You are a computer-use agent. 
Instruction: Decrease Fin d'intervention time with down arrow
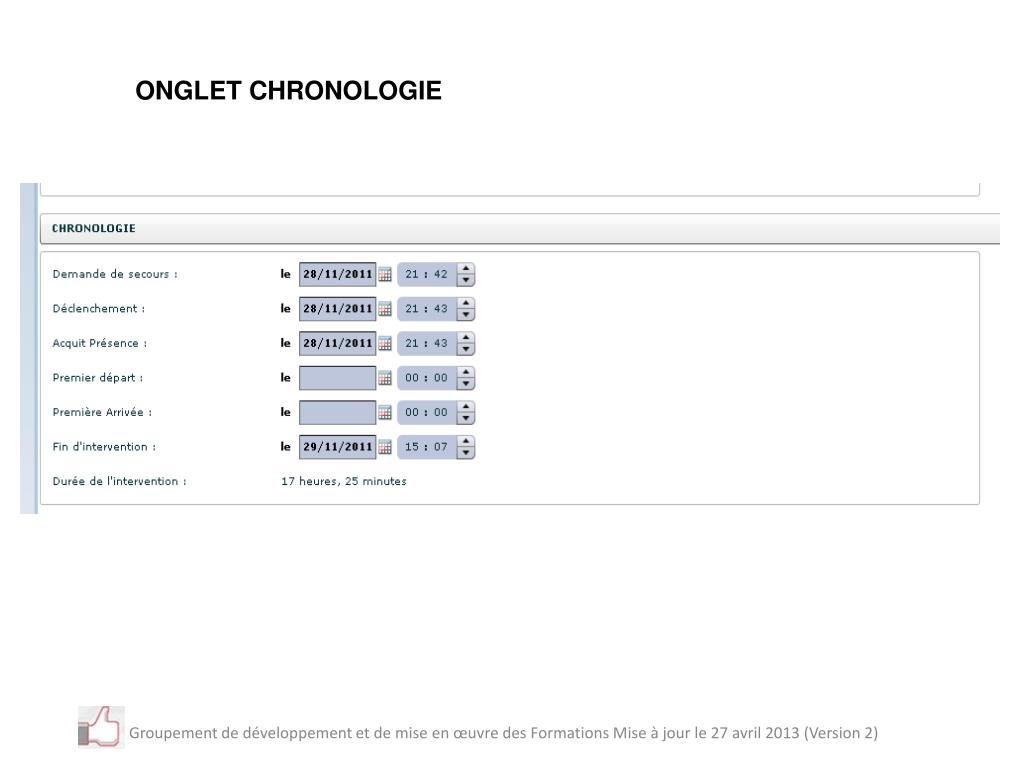466,453
